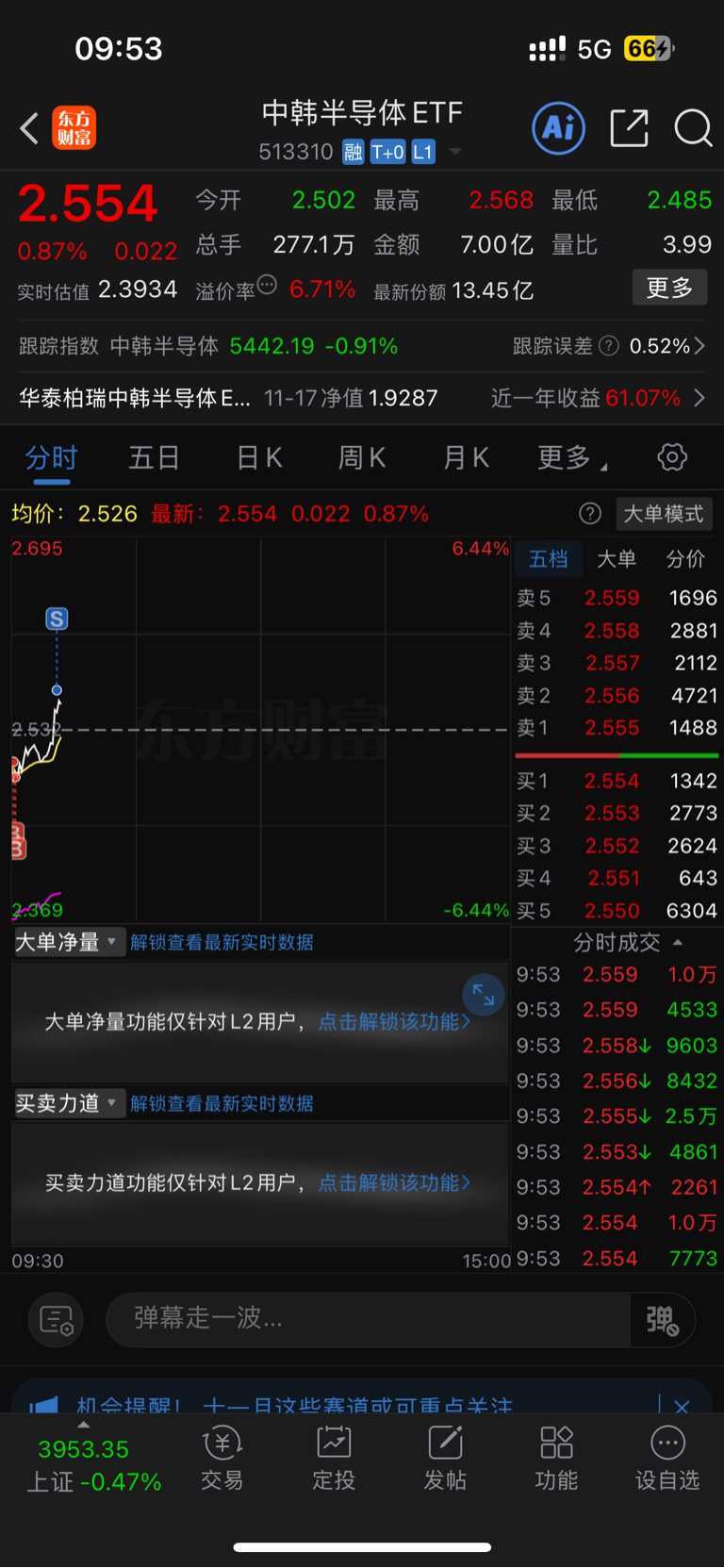Tap the expand fullscreen chart icon
The image size is (724, 1568).
click(x=484, y=995)
